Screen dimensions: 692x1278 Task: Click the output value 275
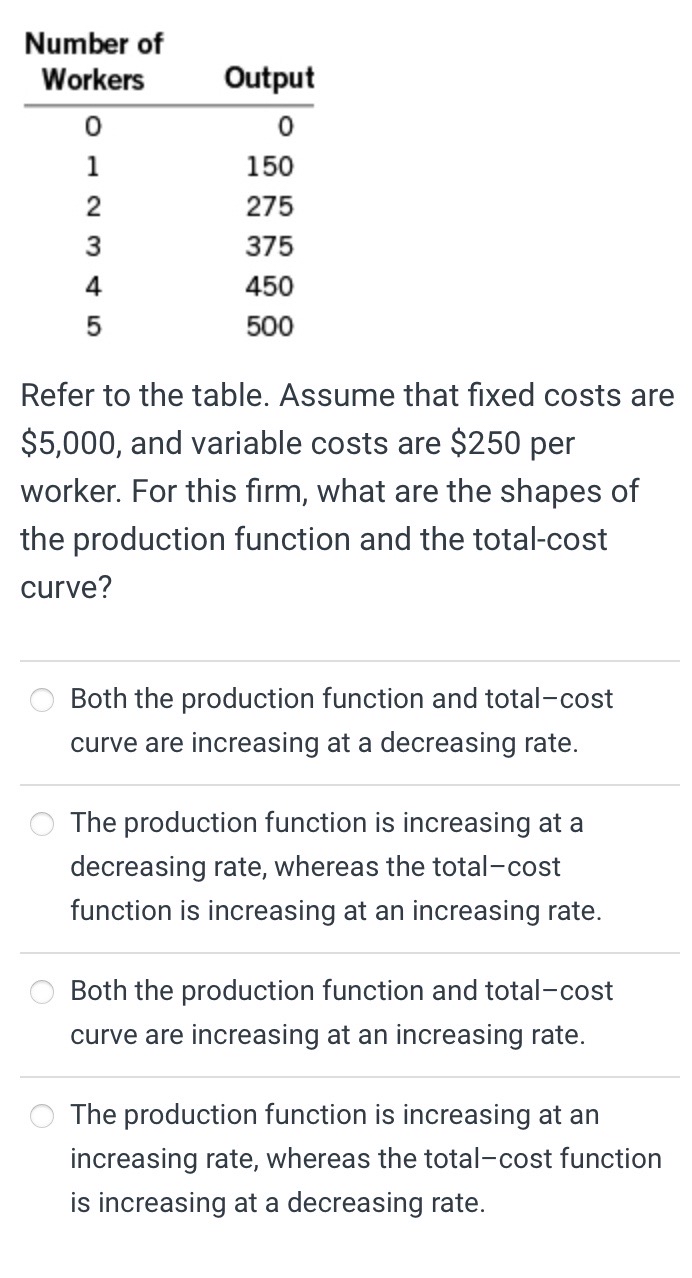(x=271, y=207)
